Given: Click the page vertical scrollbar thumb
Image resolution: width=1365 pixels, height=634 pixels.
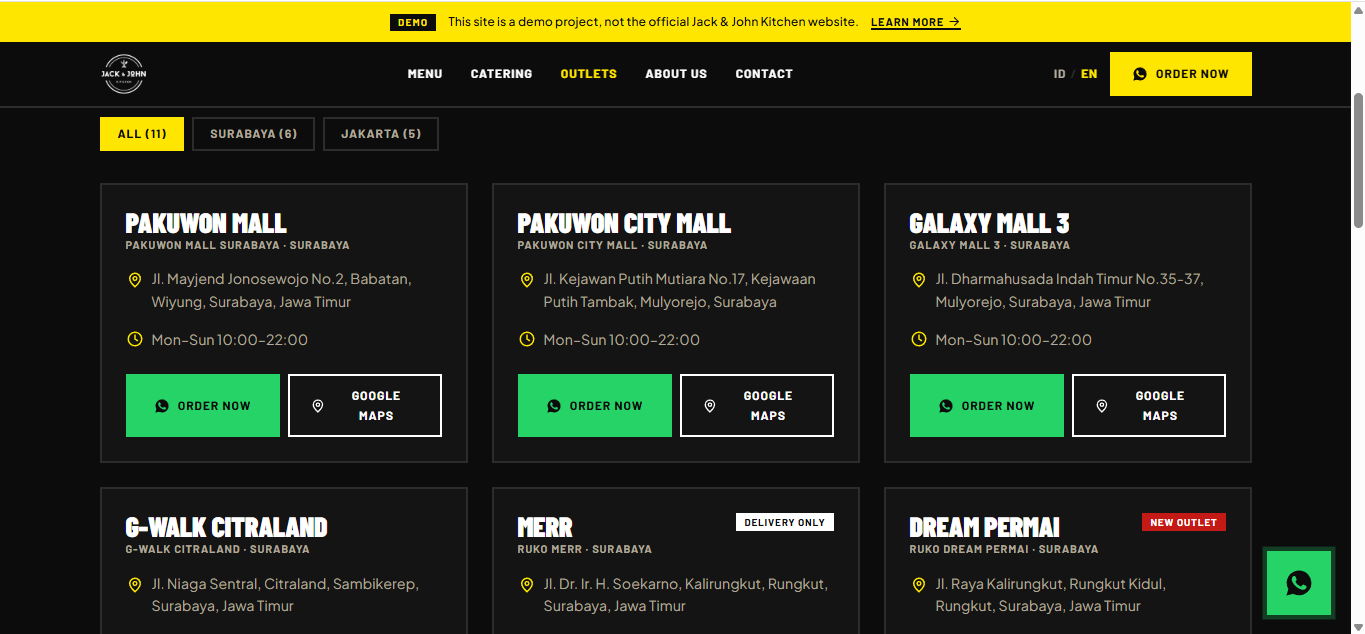Looking at the screenshot, I should (1358, 160).
